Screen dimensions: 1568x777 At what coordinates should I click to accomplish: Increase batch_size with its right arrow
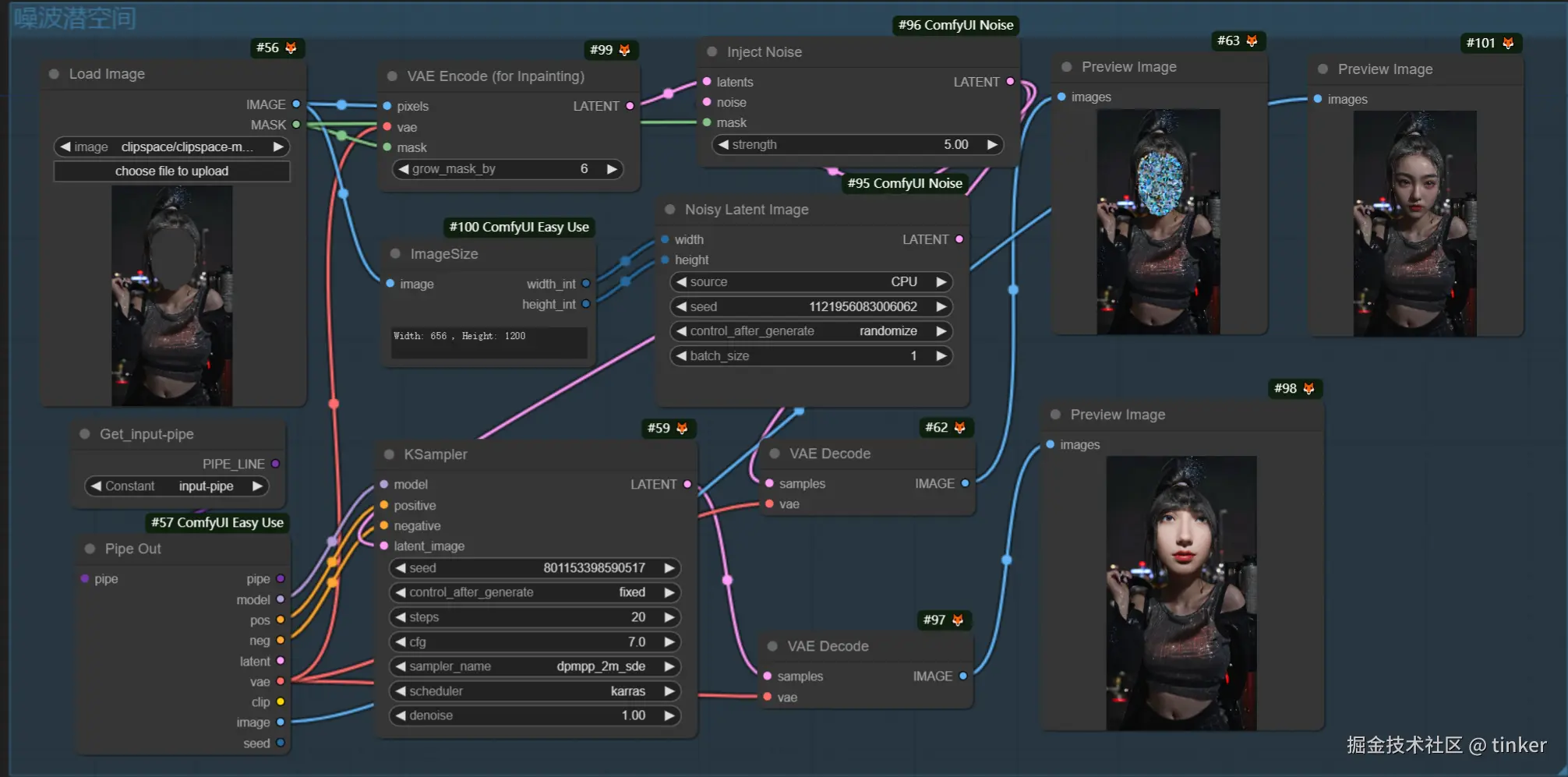click(941, 356)
